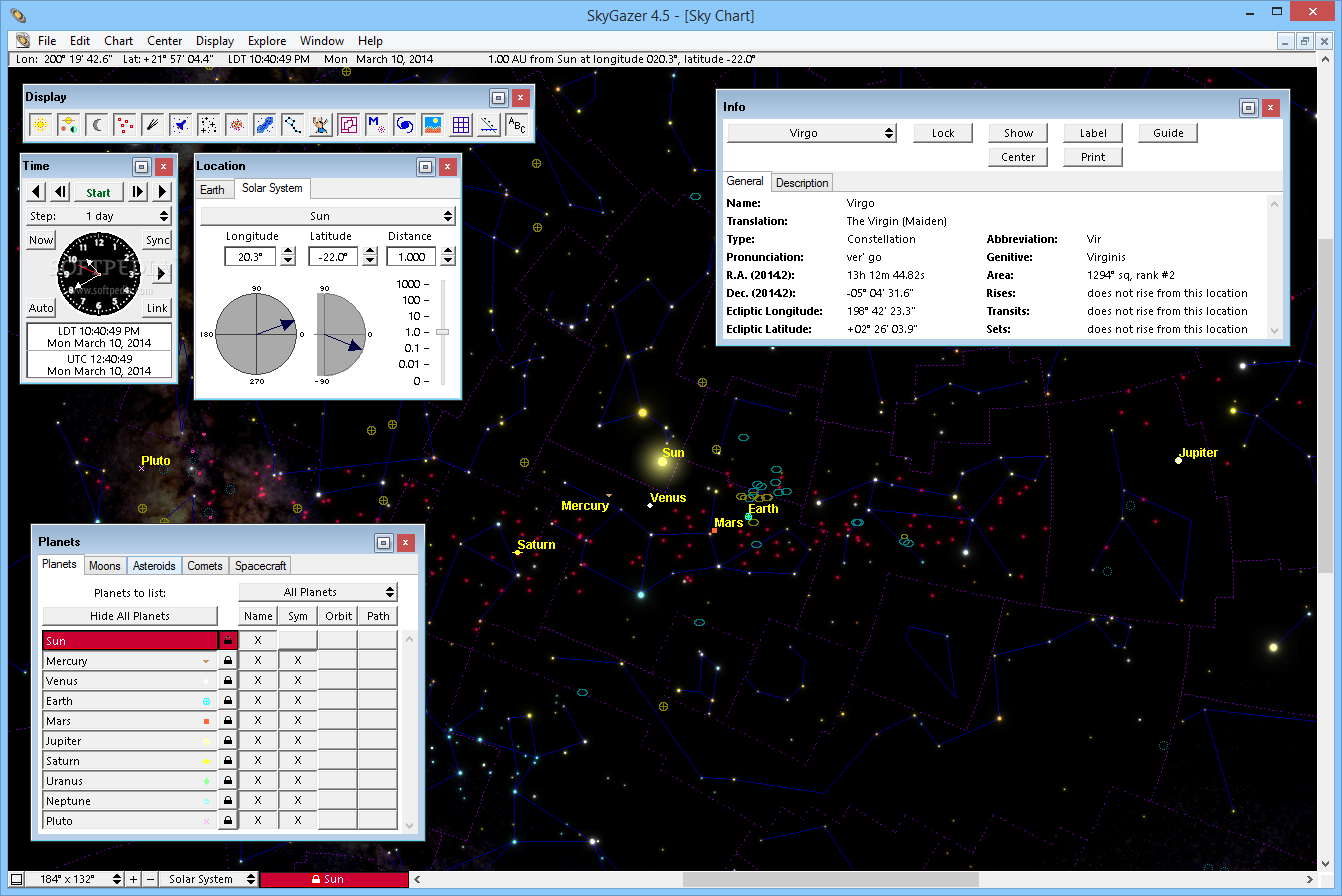Toggle the comets display icon
The width and height of the screenshot is (1342, 896).
click(x=152, y=125)
